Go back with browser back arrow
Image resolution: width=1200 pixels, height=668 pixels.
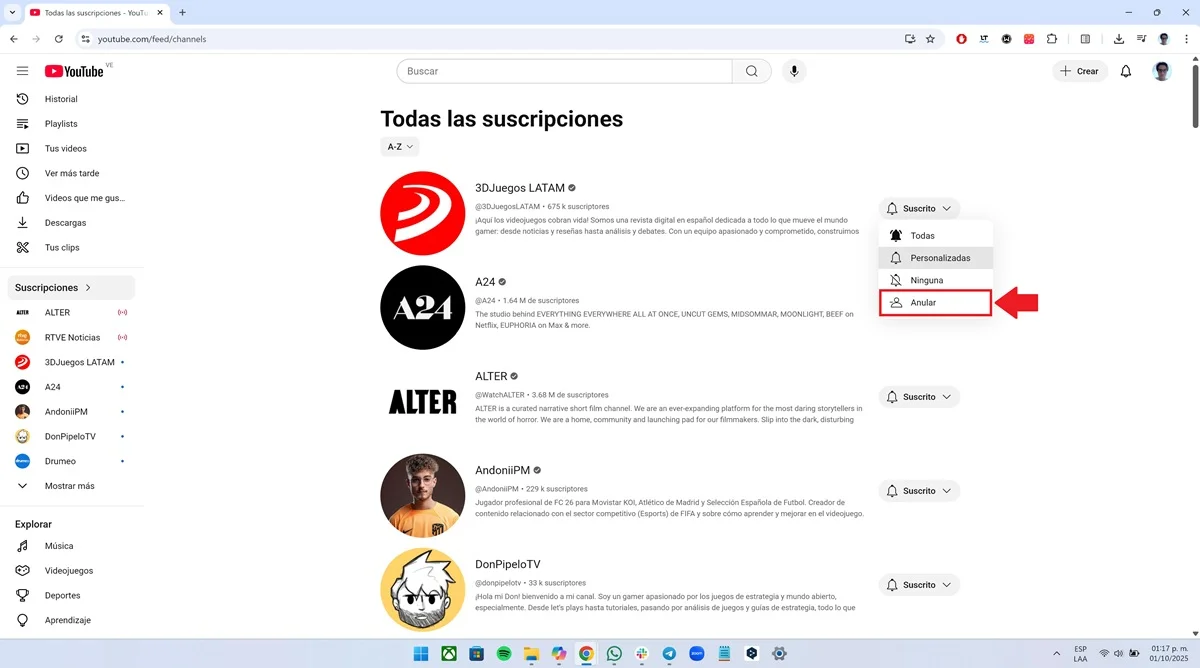[14, 39]
